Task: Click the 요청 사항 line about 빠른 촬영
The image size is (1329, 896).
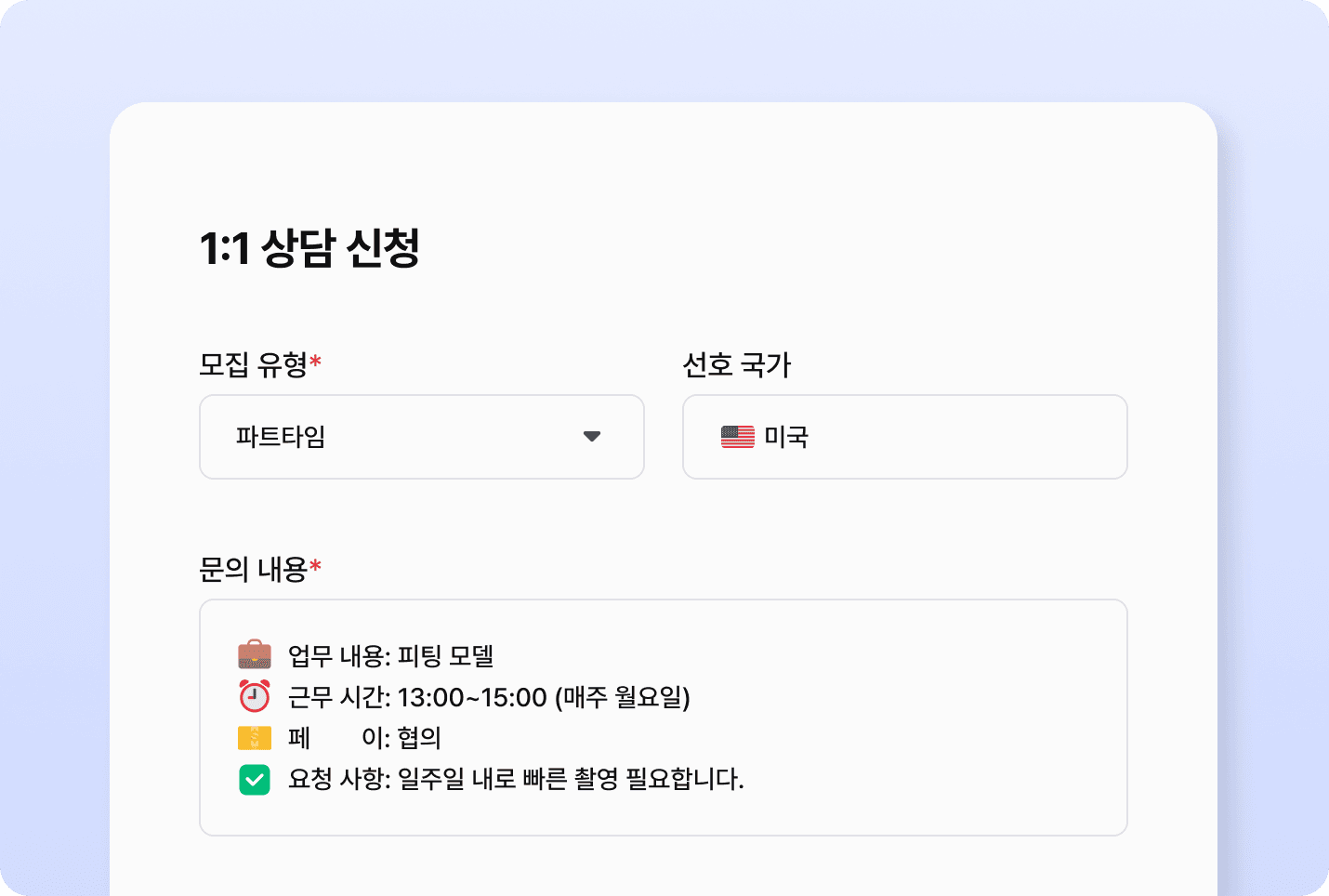Action: 516,779
